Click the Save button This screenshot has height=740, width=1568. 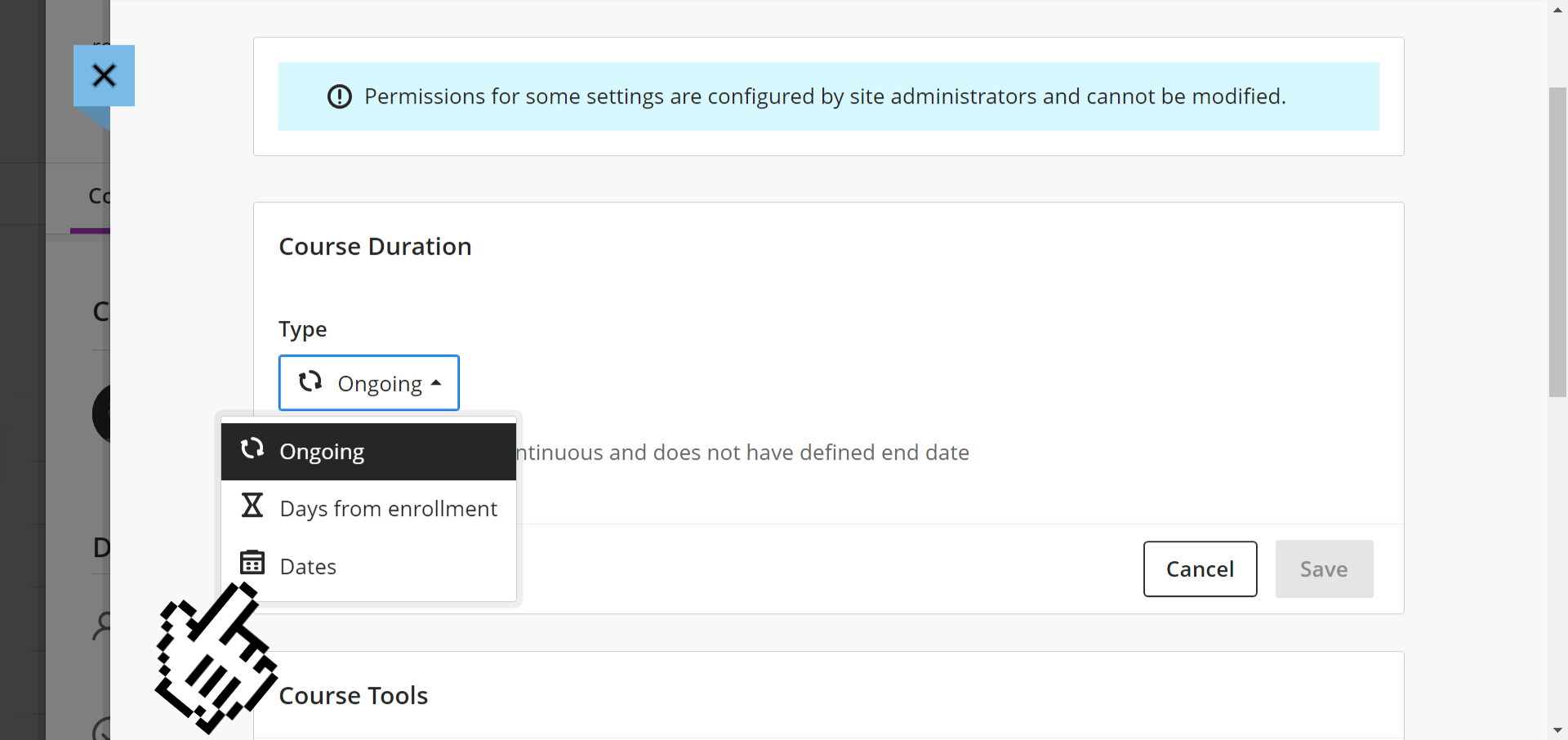pos(1324,569)
